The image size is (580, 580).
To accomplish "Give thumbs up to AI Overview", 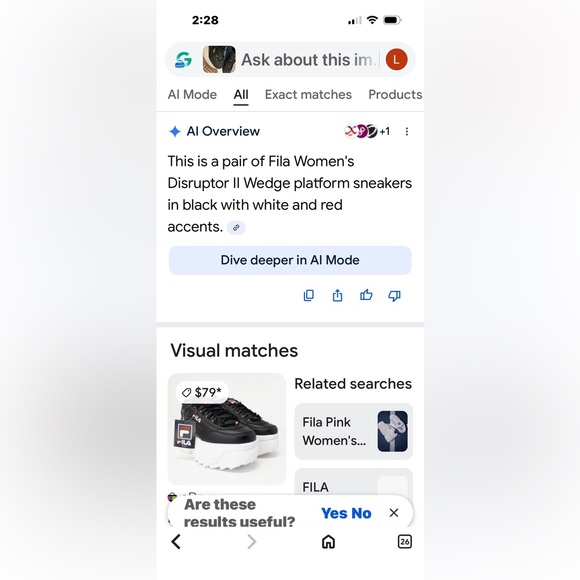I will pyautogui.click(x=366, y=295).
